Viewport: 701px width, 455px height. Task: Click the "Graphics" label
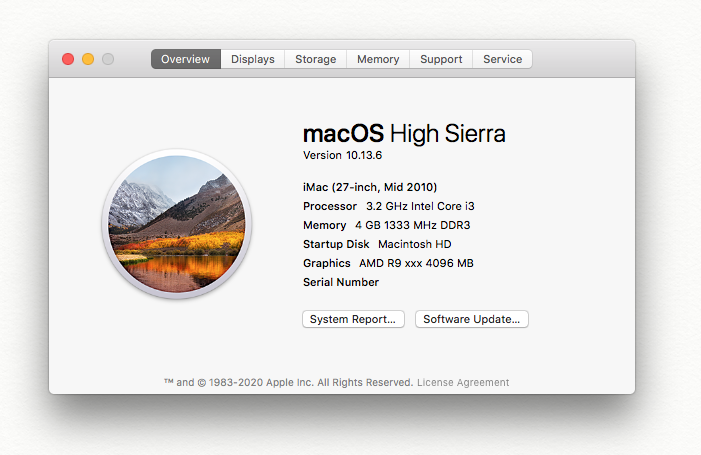tap(327, 263)
